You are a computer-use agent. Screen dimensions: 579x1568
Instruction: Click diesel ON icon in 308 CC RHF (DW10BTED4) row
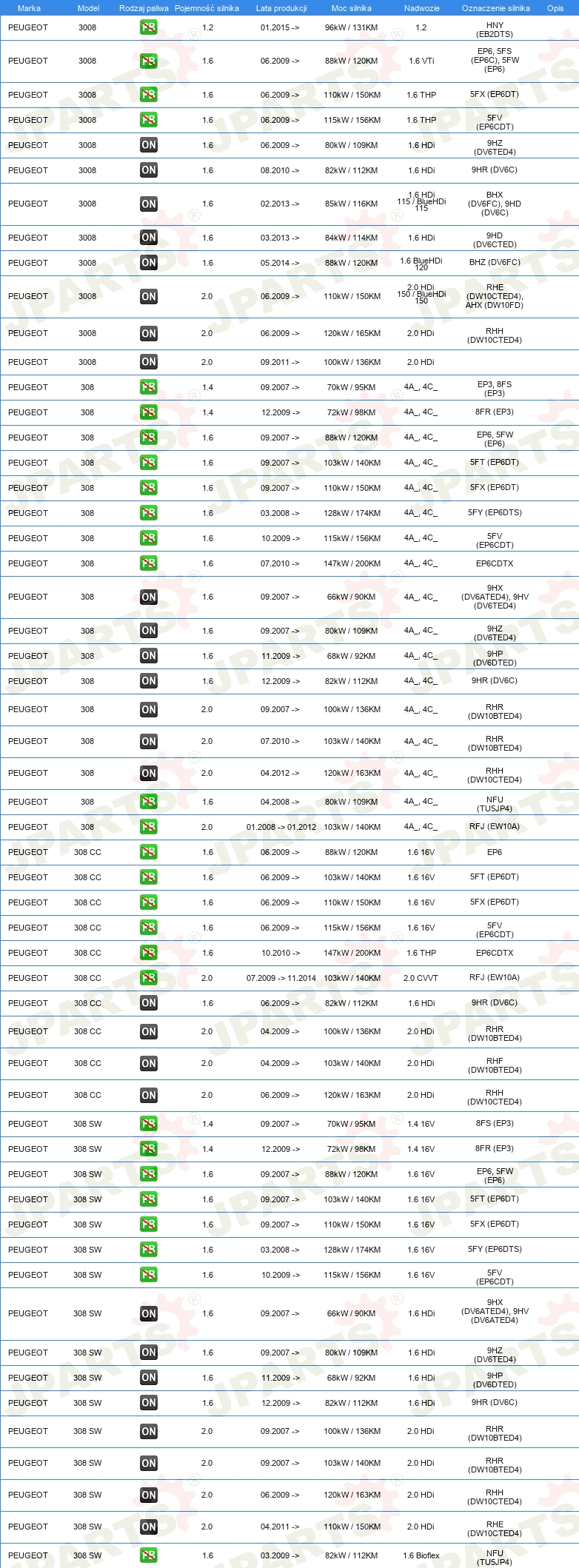coord(148,1063)
